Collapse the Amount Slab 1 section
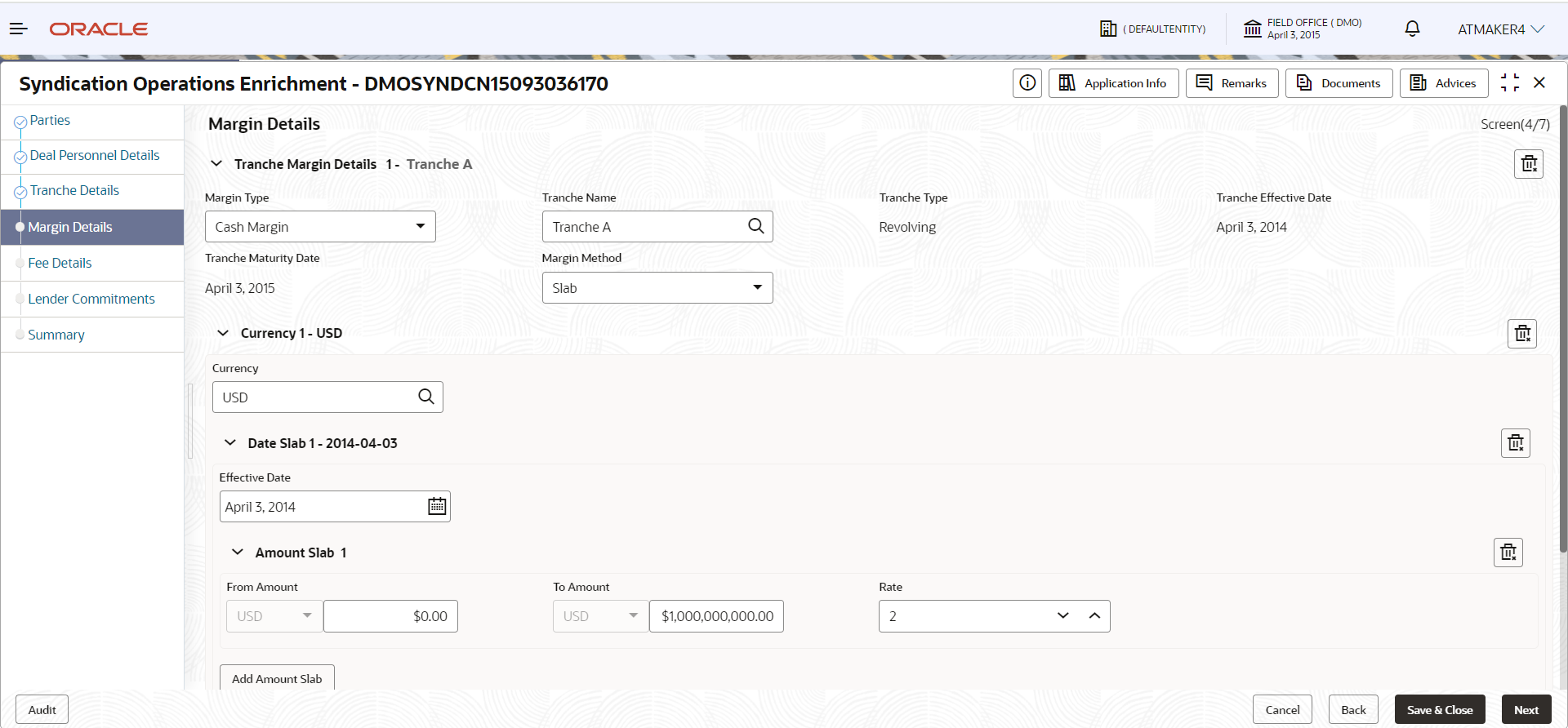This screenshot has height=728, width=1568. [x=238, y=552]
